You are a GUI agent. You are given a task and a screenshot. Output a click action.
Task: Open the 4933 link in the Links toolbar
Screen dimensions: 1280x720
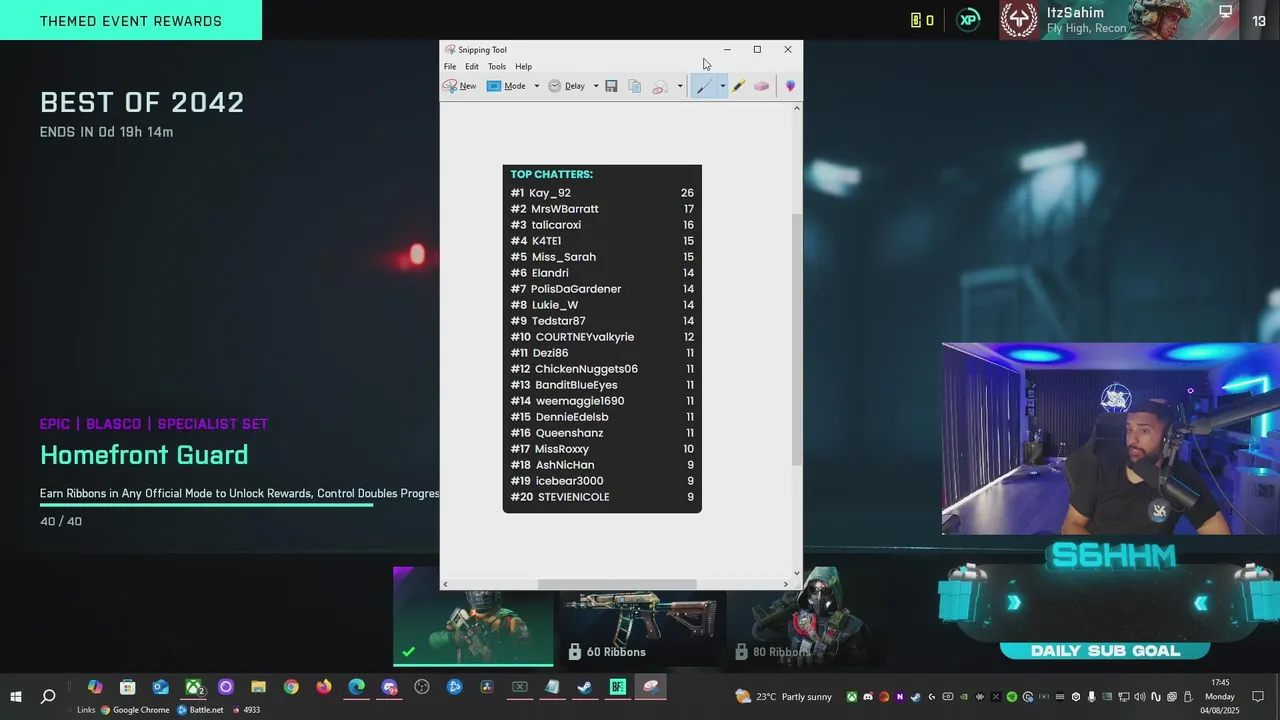coord(246,710)
